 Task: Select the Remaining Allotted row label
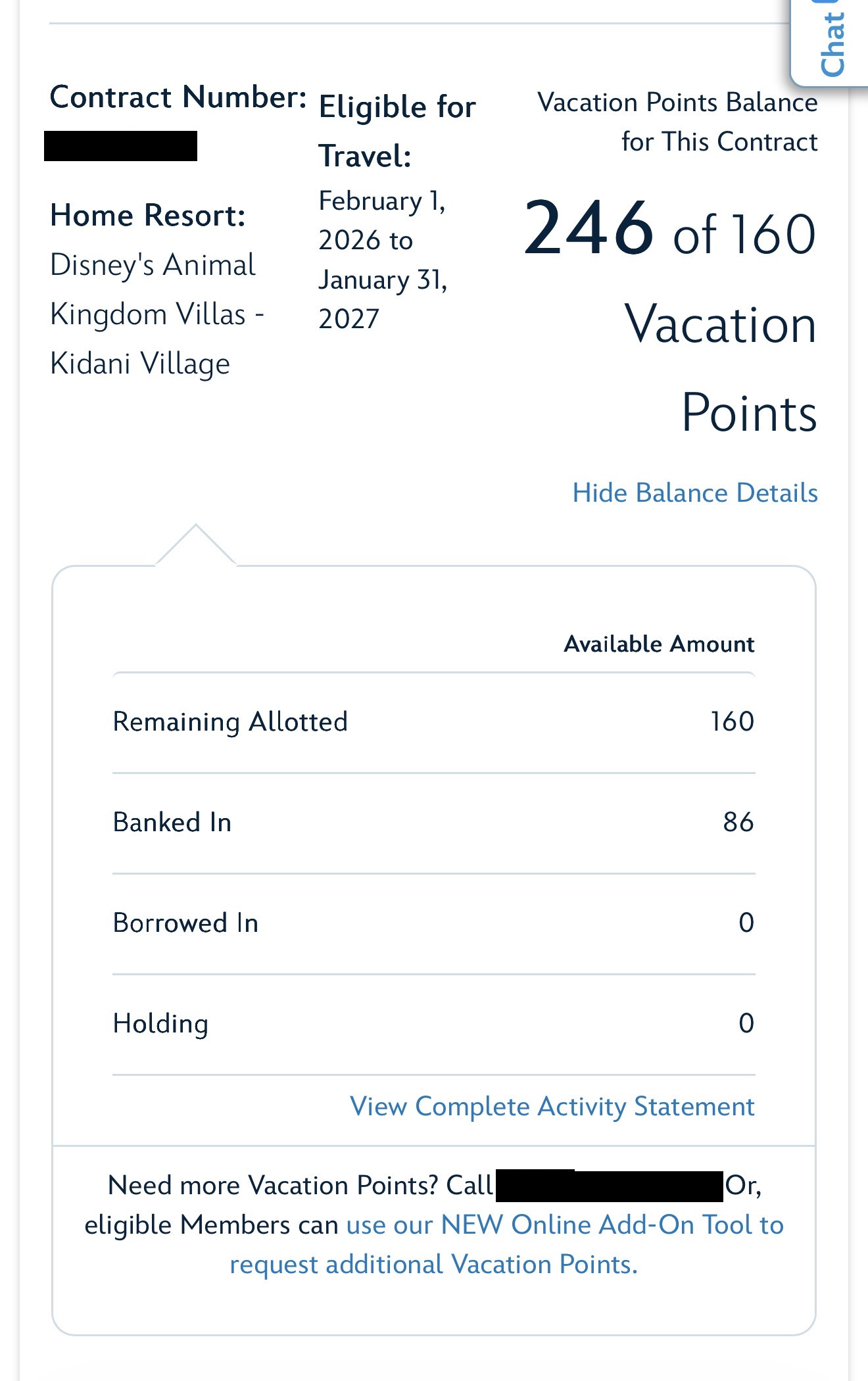[230, 722]
